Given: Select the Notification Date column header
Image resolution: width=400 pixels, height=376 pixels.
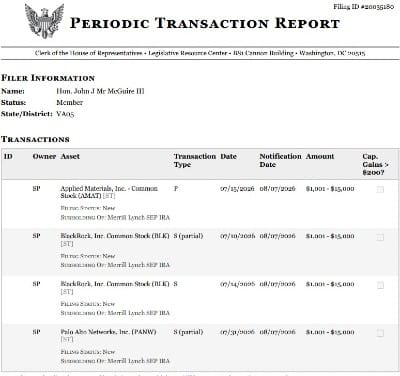Looking at the screenshot, I should pyautogui.click(x=280, y=160).
